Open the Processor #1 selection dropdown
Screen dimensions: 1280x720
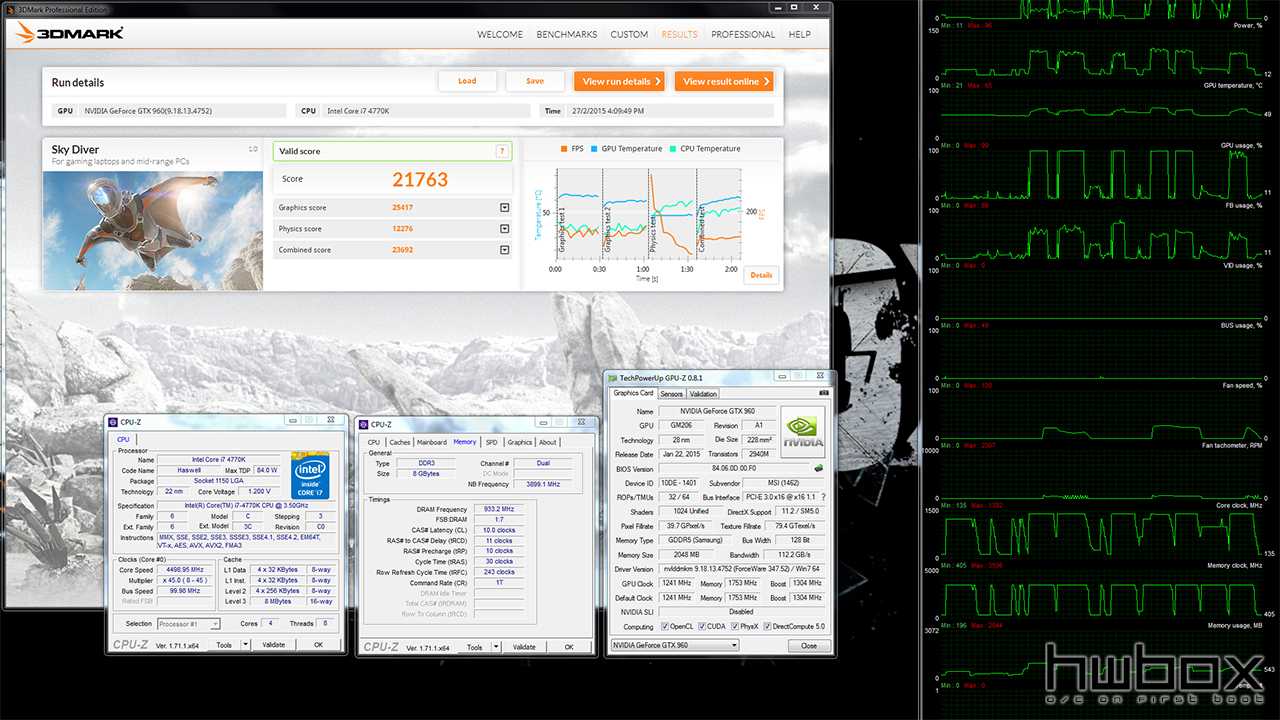[187, 624]
